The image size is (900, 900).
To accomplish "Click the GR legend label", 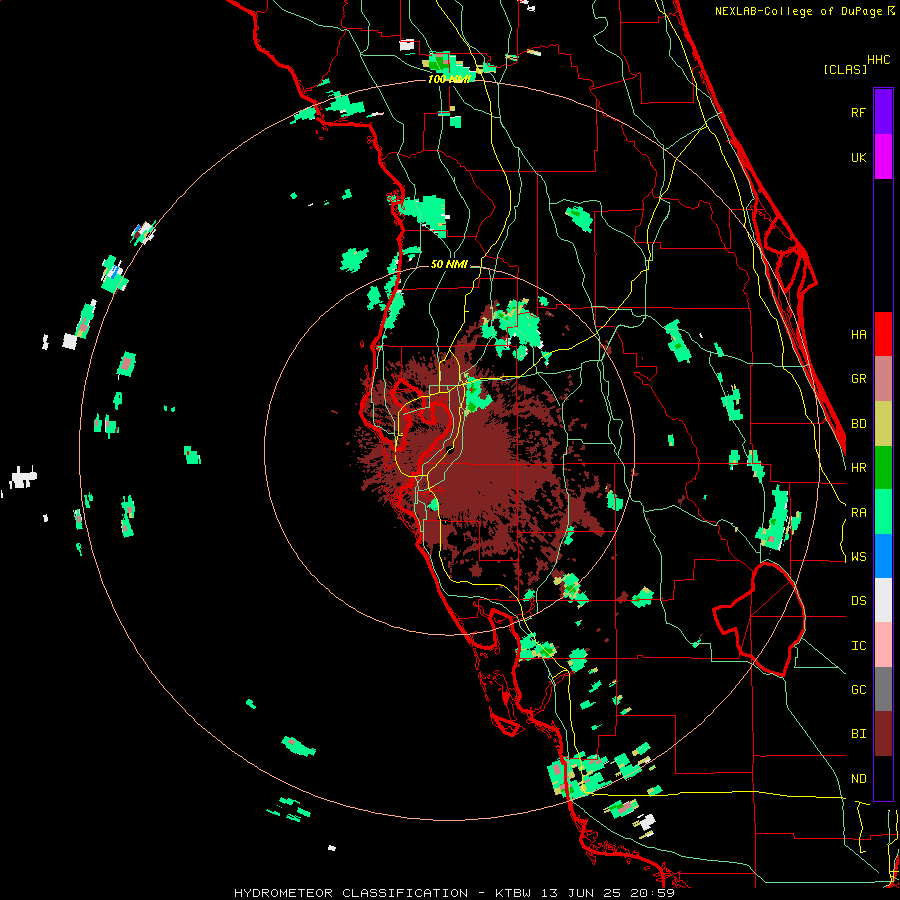I will pyautogui.click(x=858, y=379).
